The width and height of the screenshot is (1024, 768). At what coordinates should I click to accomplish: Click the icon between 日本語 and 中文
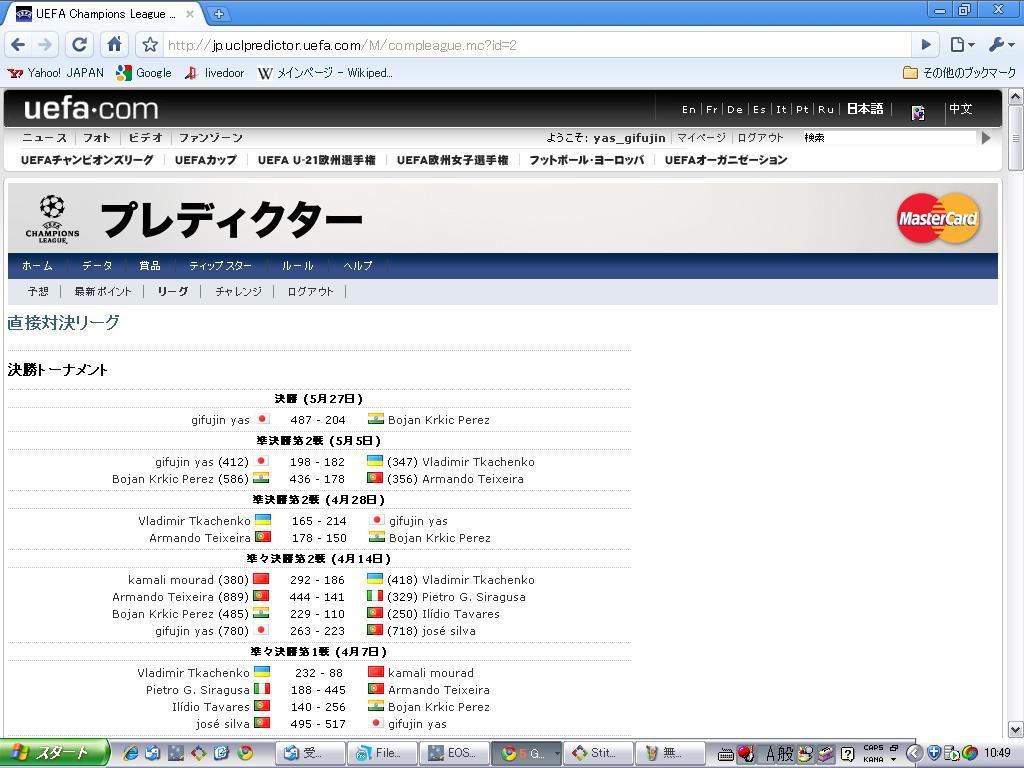(918, 112)
